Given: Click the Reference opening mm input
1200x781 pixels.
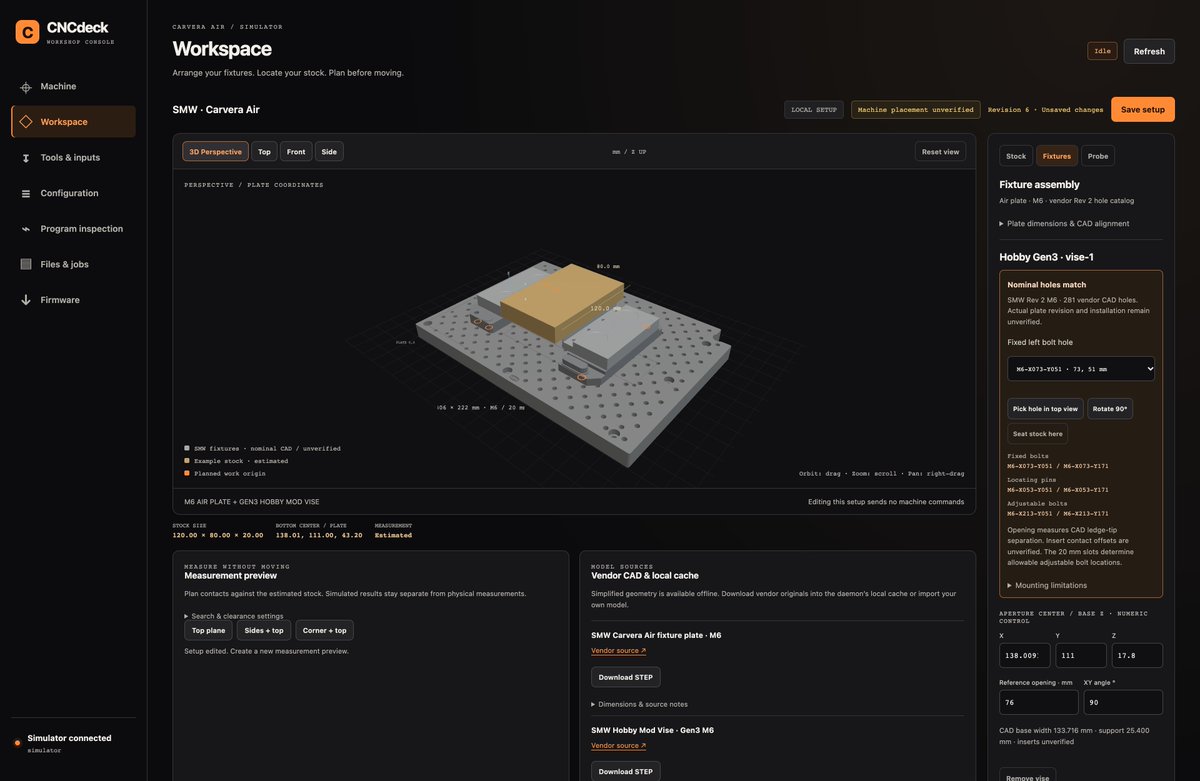Looking at the screenshot, I should tap(1039, 702).
